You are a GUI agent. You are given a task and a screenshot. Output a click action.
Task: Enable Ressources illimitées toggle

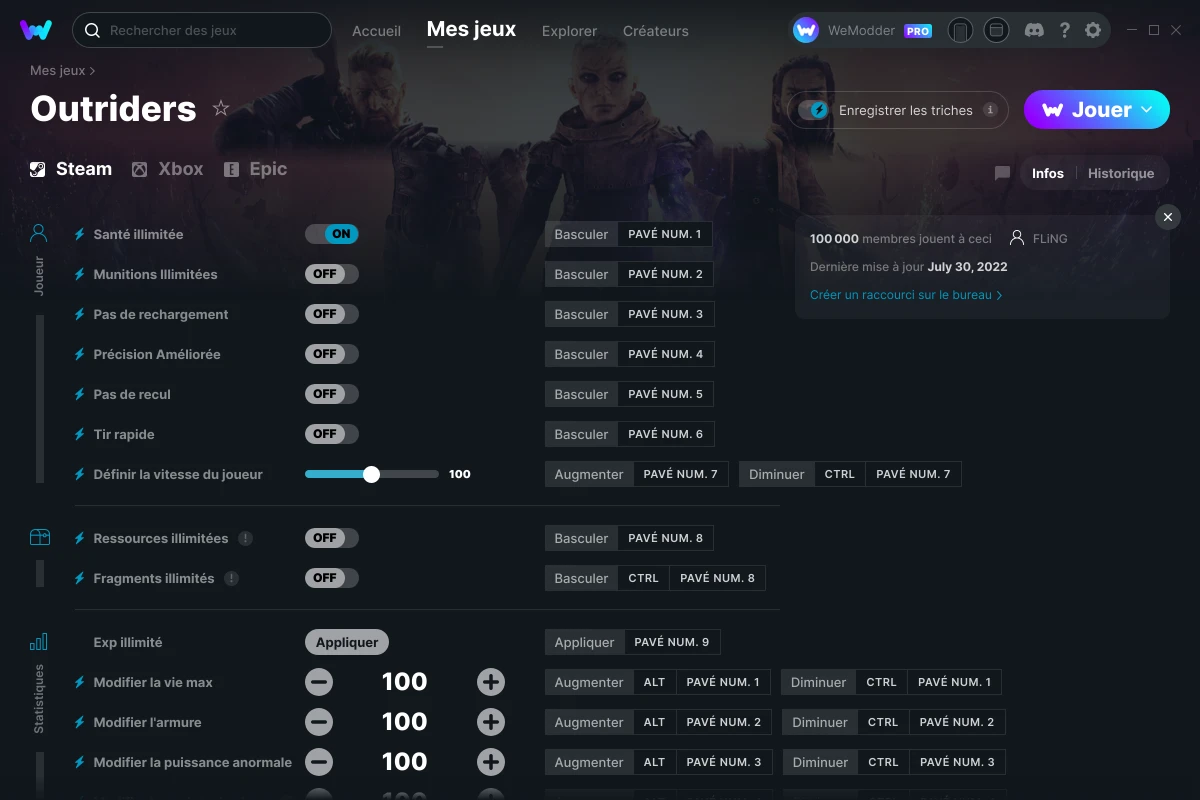click(x=332, y=538)
